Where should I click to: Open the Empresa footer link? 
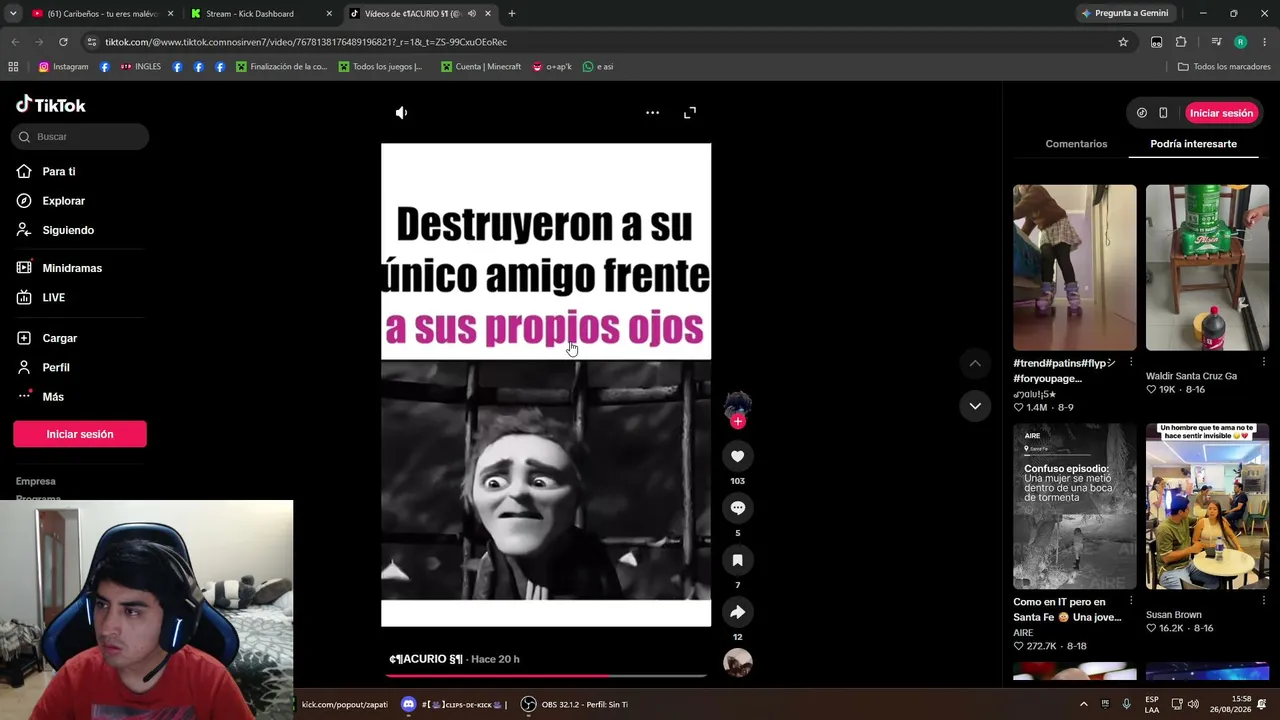click(36, 481)
